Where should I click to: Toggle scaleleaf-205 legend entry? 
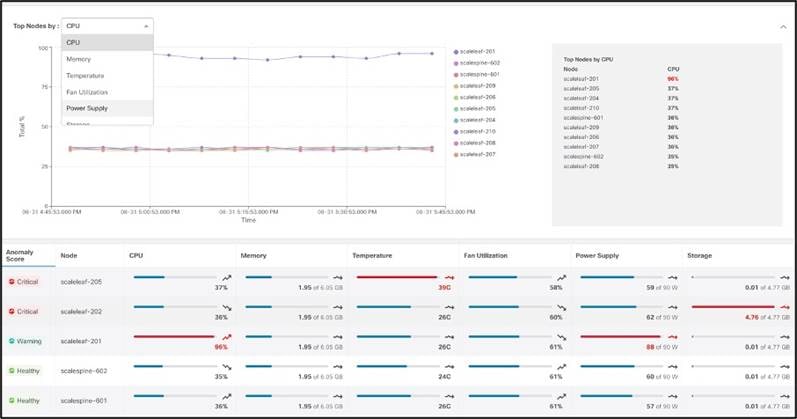point(474,108)
